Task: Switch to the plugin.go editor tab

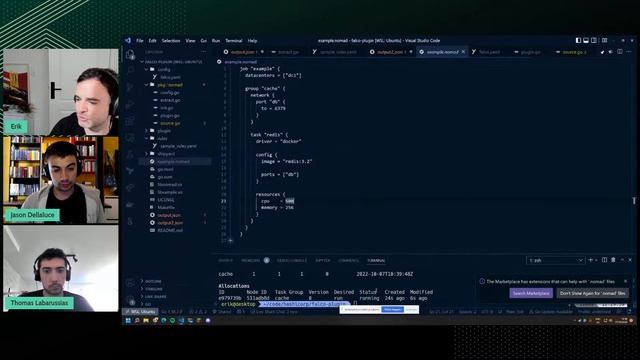Action: 530,52
